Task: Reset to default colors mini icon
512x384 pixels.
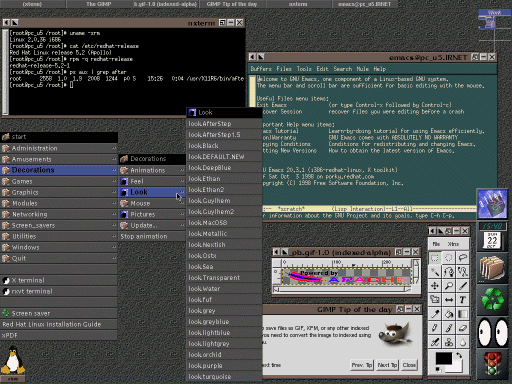Action: (x=438, y=370)
